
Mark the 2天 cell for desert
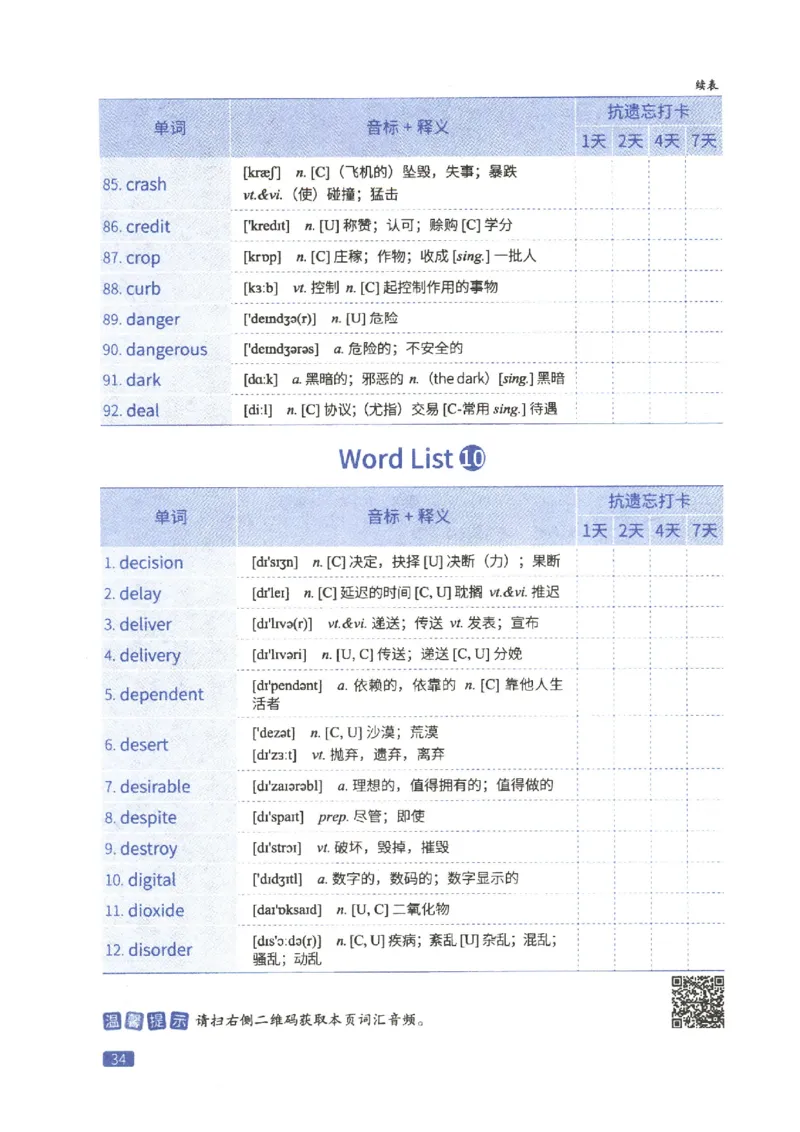[x=630, y=745]
